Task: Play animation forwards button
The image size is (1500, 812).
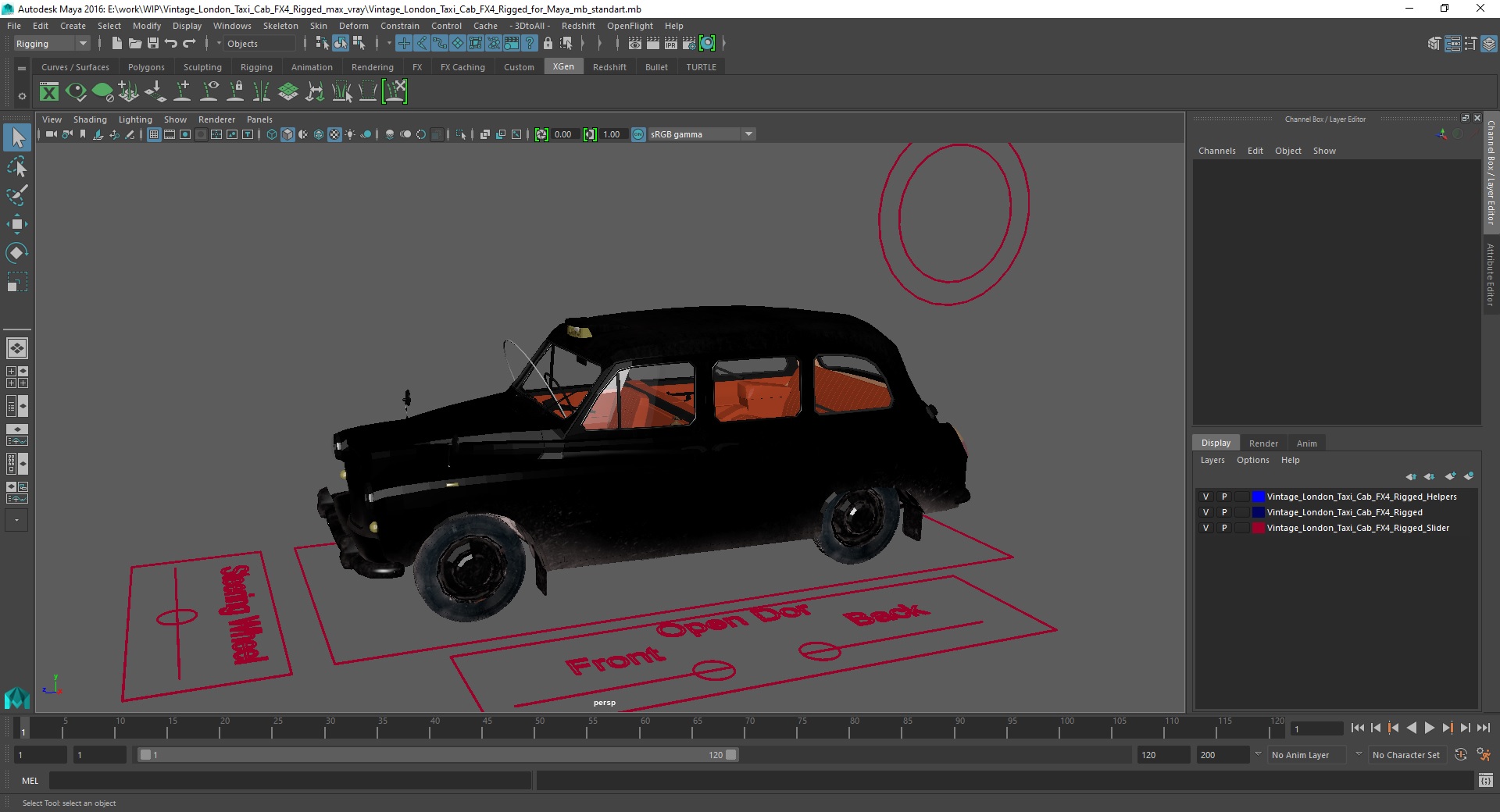Action: pos(1429,728)
